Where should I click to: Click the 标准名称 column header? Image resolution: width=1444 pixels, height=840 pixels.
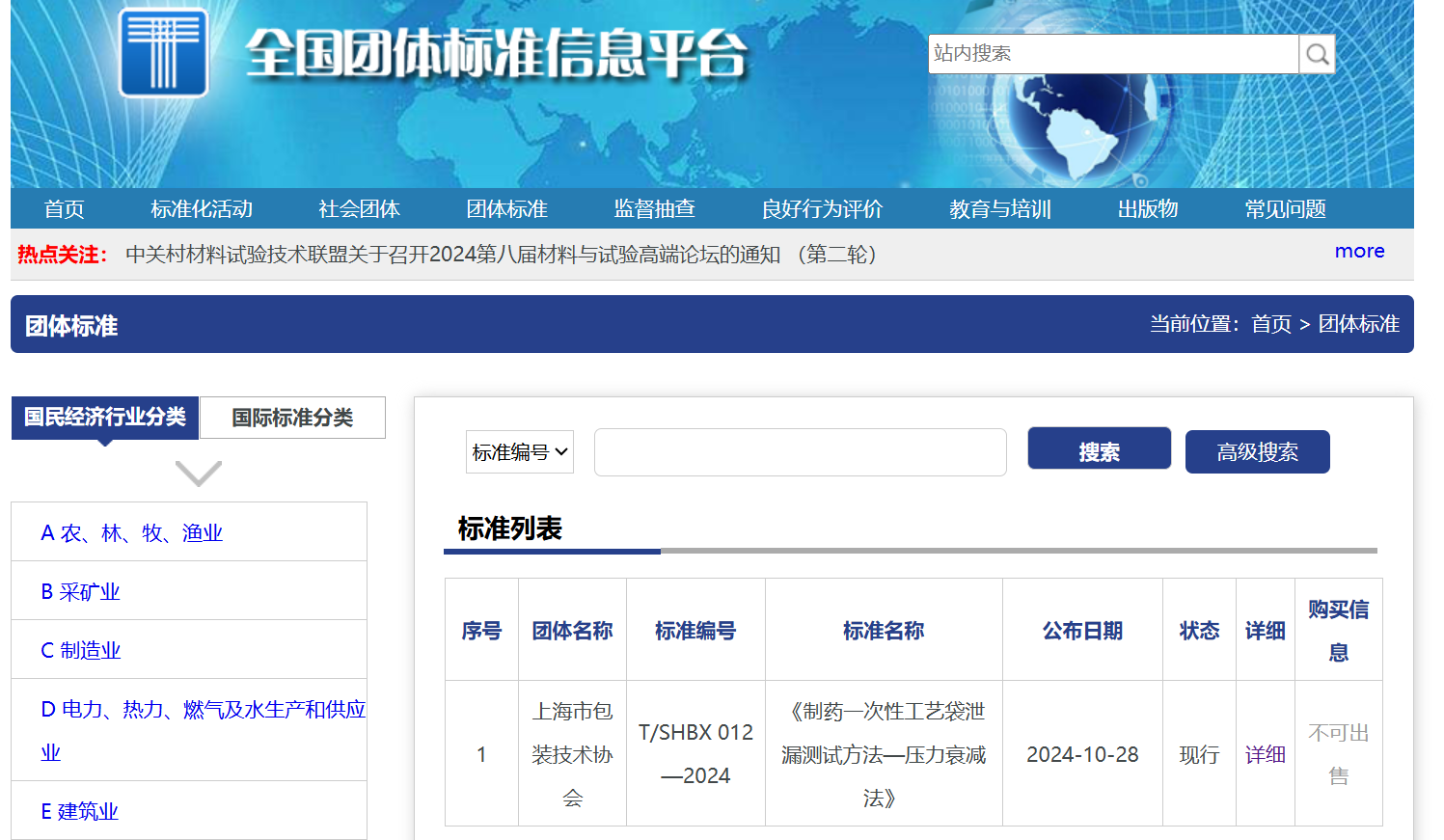tap(884, 631)
